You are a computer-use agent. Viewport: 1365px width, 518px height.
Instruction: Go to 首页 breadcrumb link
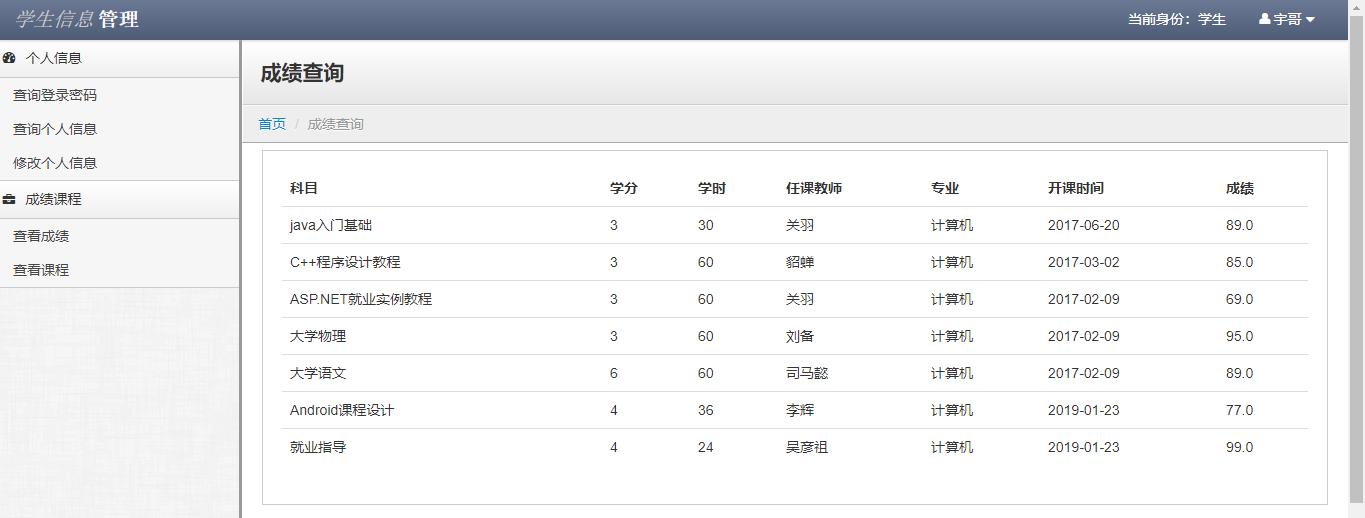272,124
